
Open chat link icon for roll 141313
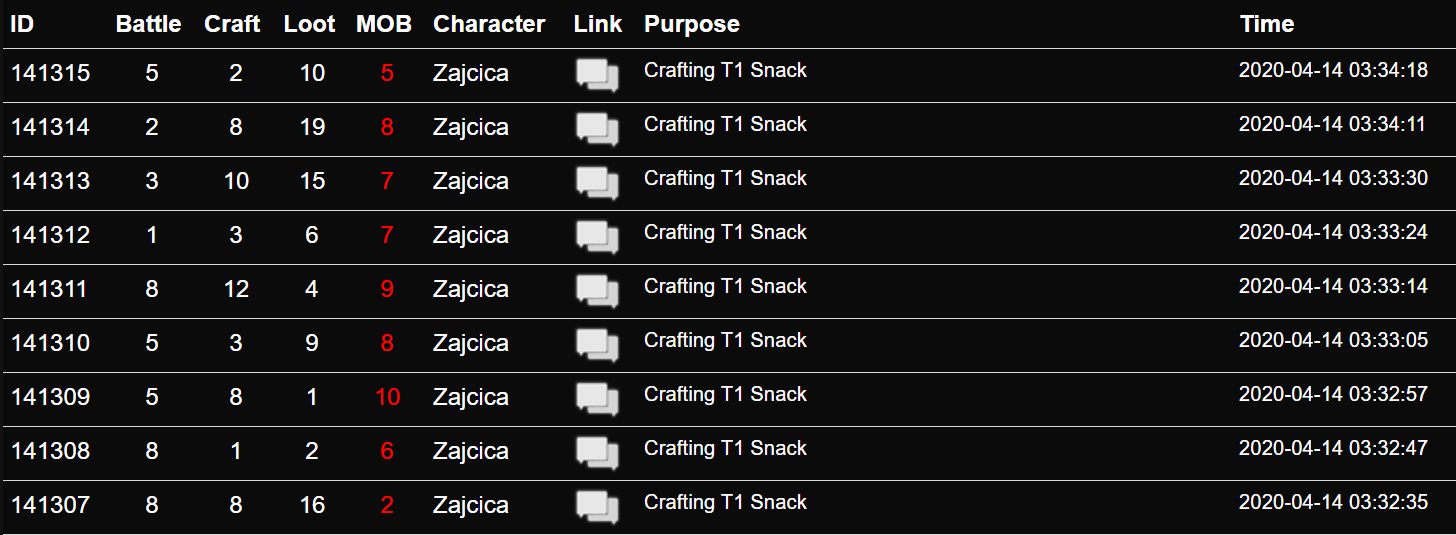[598, 183]
